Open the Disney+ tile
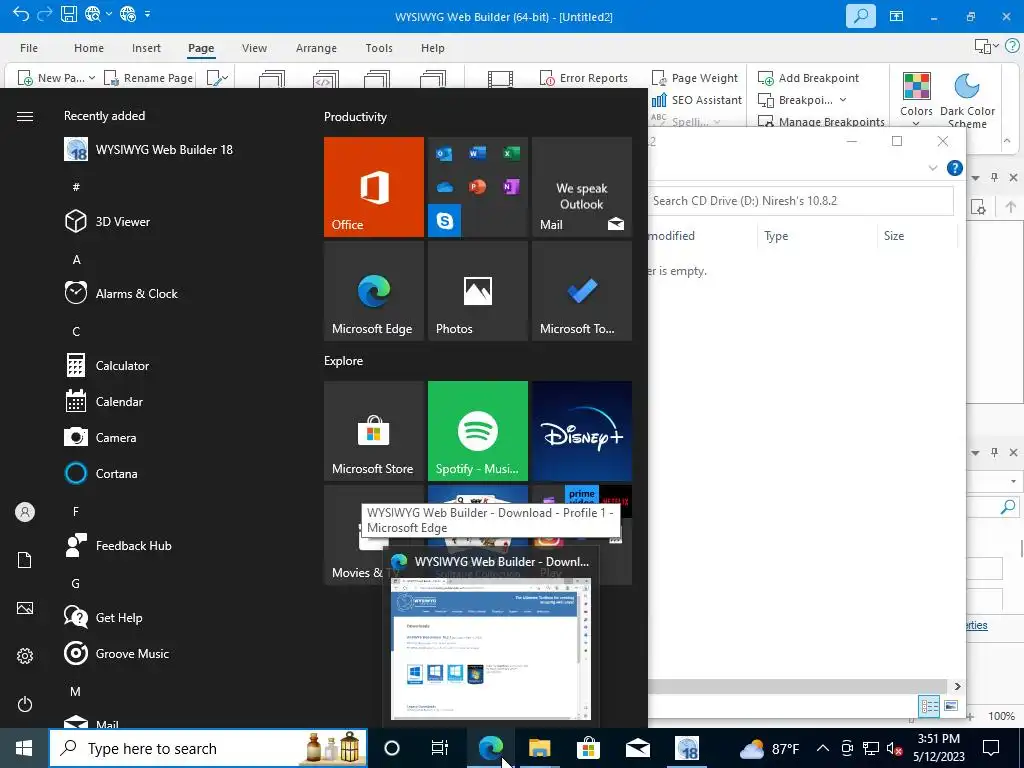 point(582,431)
